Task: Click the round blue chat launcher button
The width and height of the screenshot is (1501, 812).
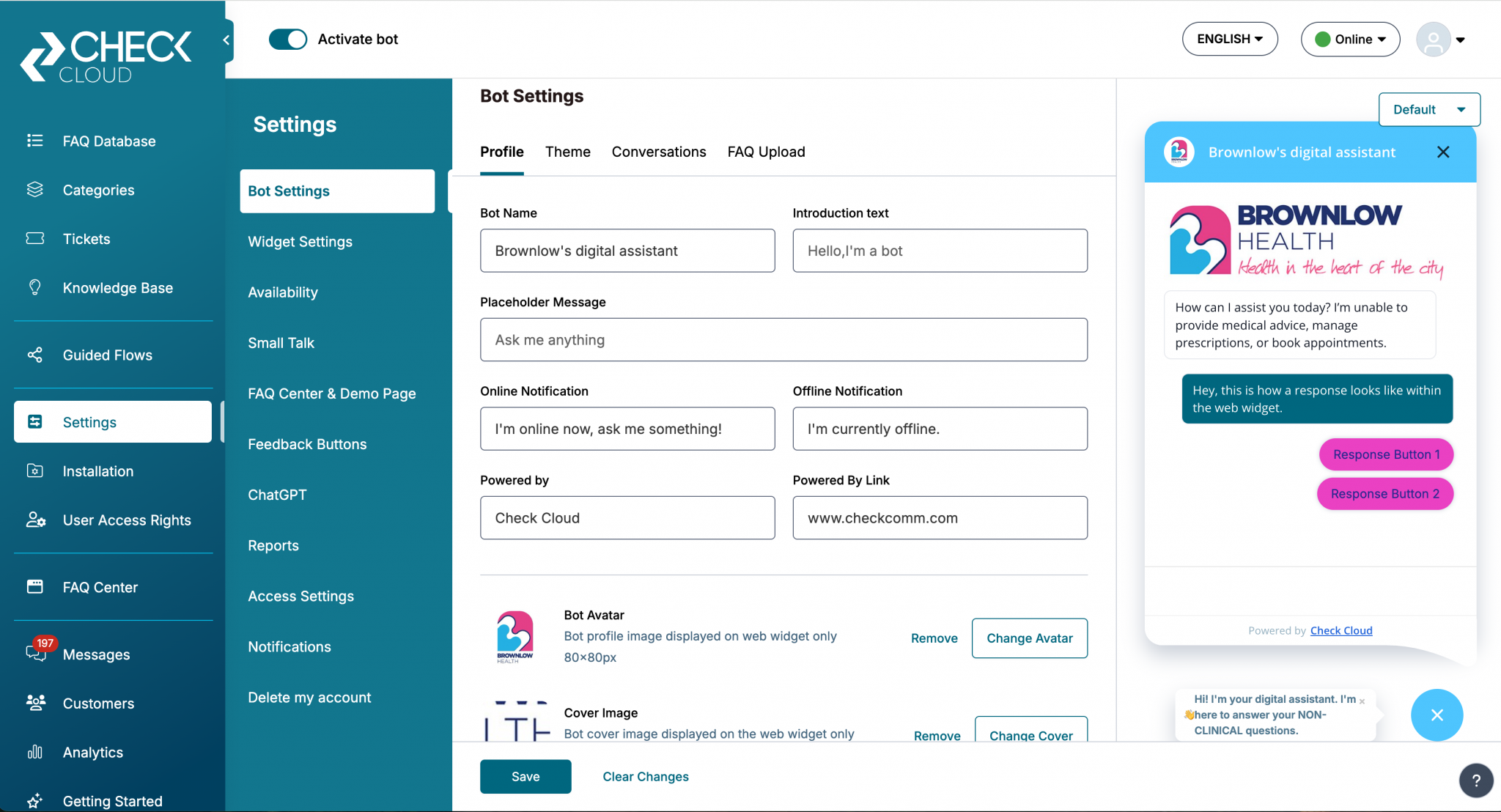Action: [1437, 715]
